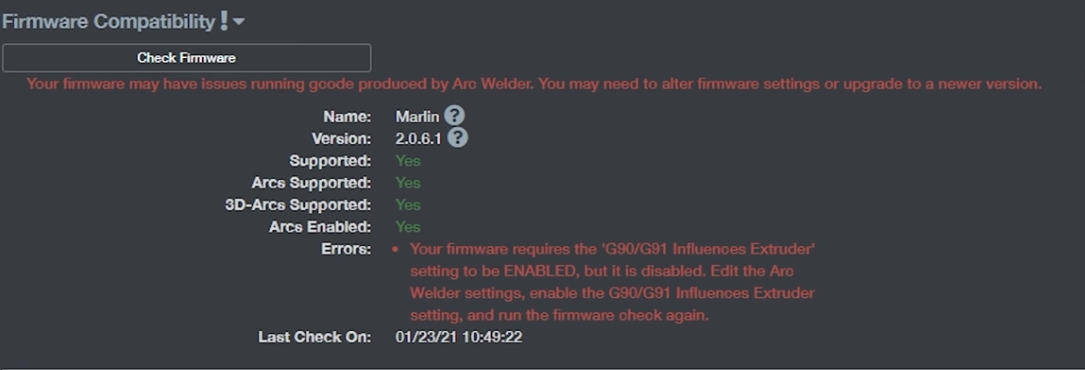Image resolution: width=1085 pixels, height=370 pixels.
Task: Click the Arcs Enabled label
Action: pyautogui.click(x=320, y=227)
